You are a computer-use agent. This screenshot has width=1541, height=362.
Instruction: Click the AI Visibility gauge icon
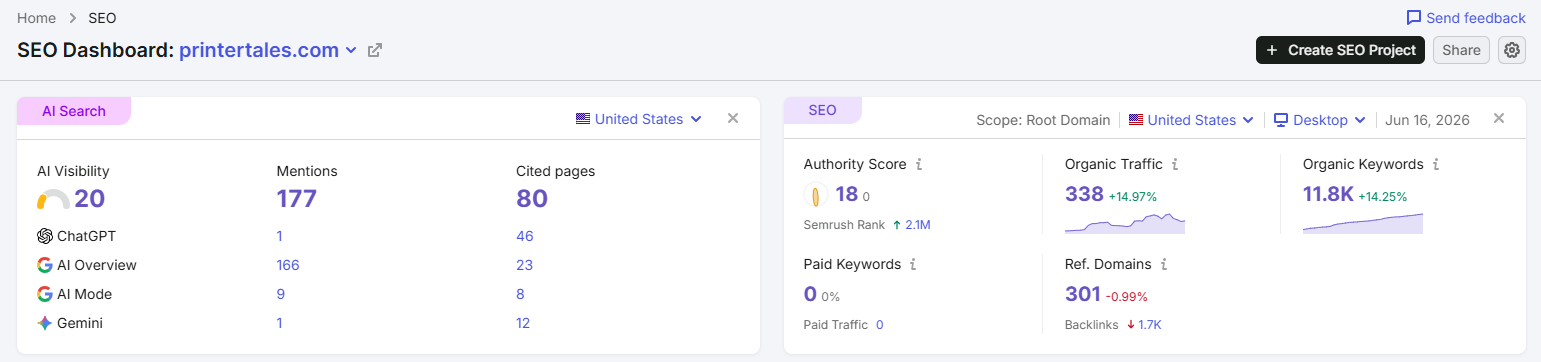pyautogui.click(x=53, y=200)
